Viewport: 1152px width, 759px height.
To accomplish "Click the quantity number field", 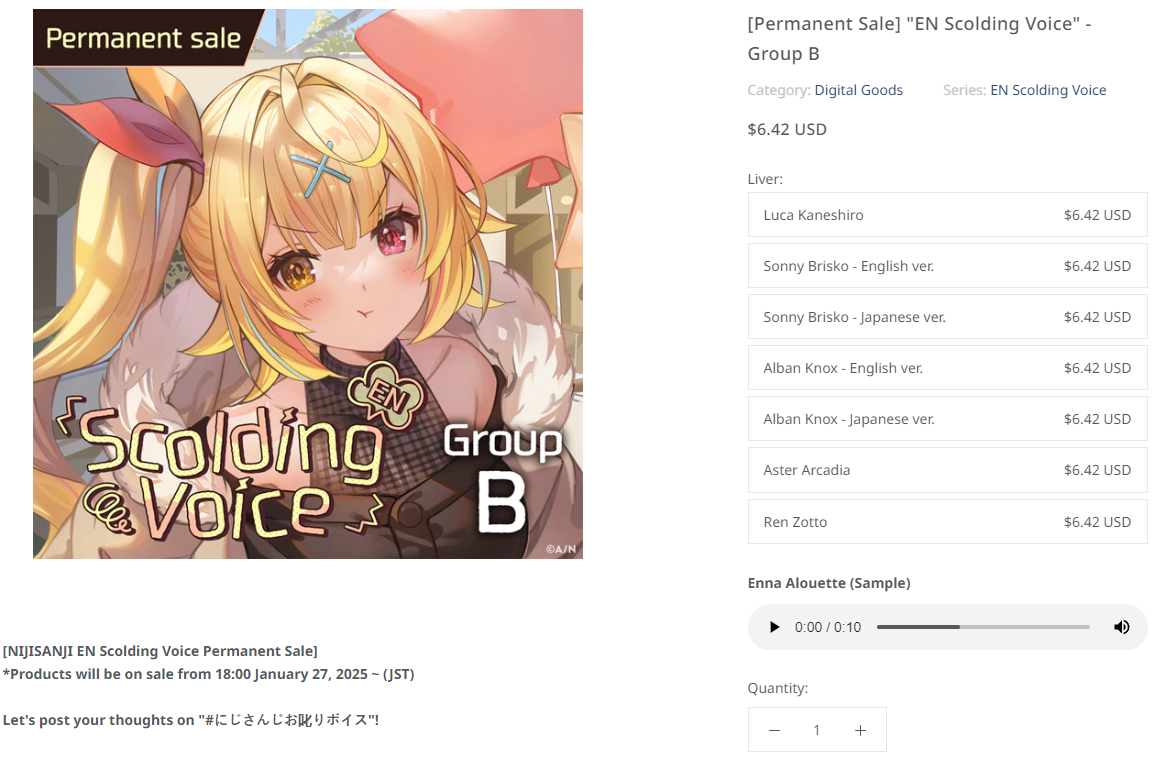I will (x=816, y=730).
